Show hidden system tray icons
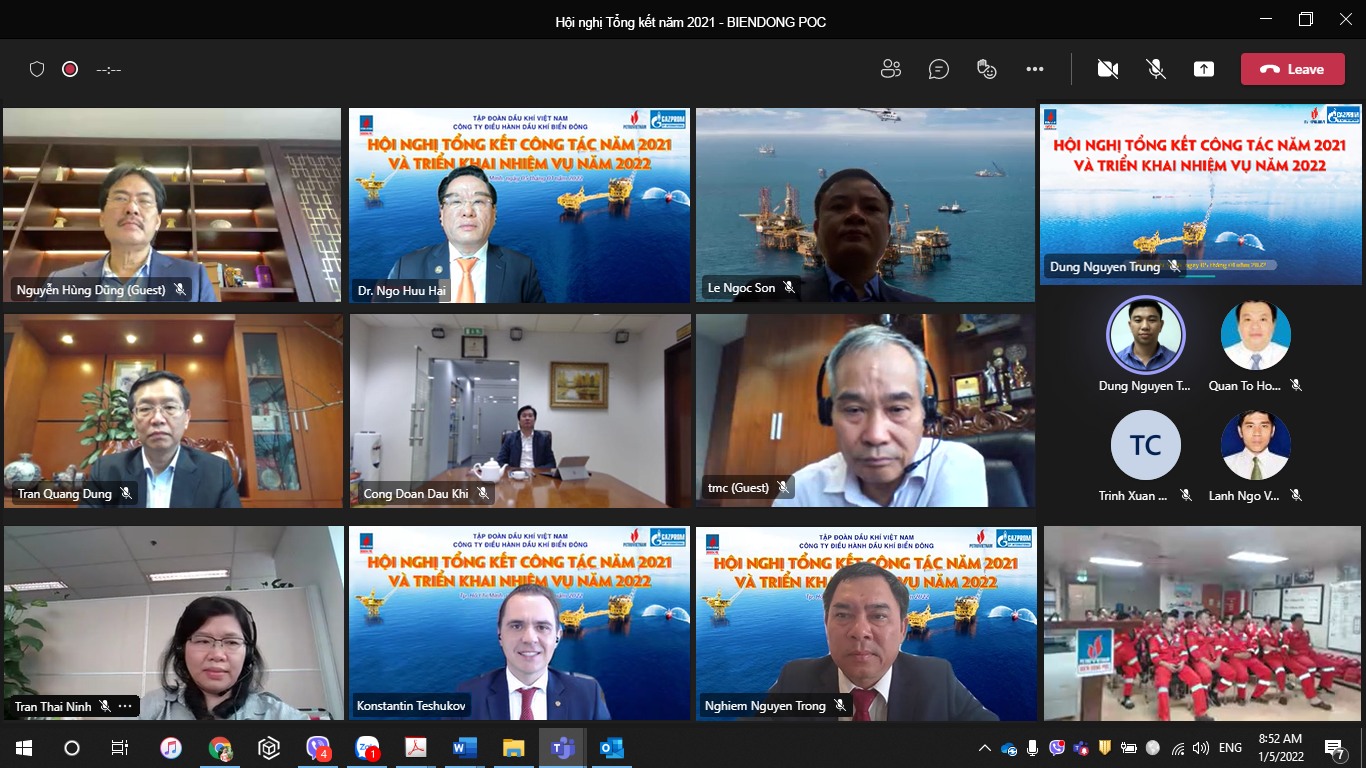1366x768 pixels. point(985,747)
